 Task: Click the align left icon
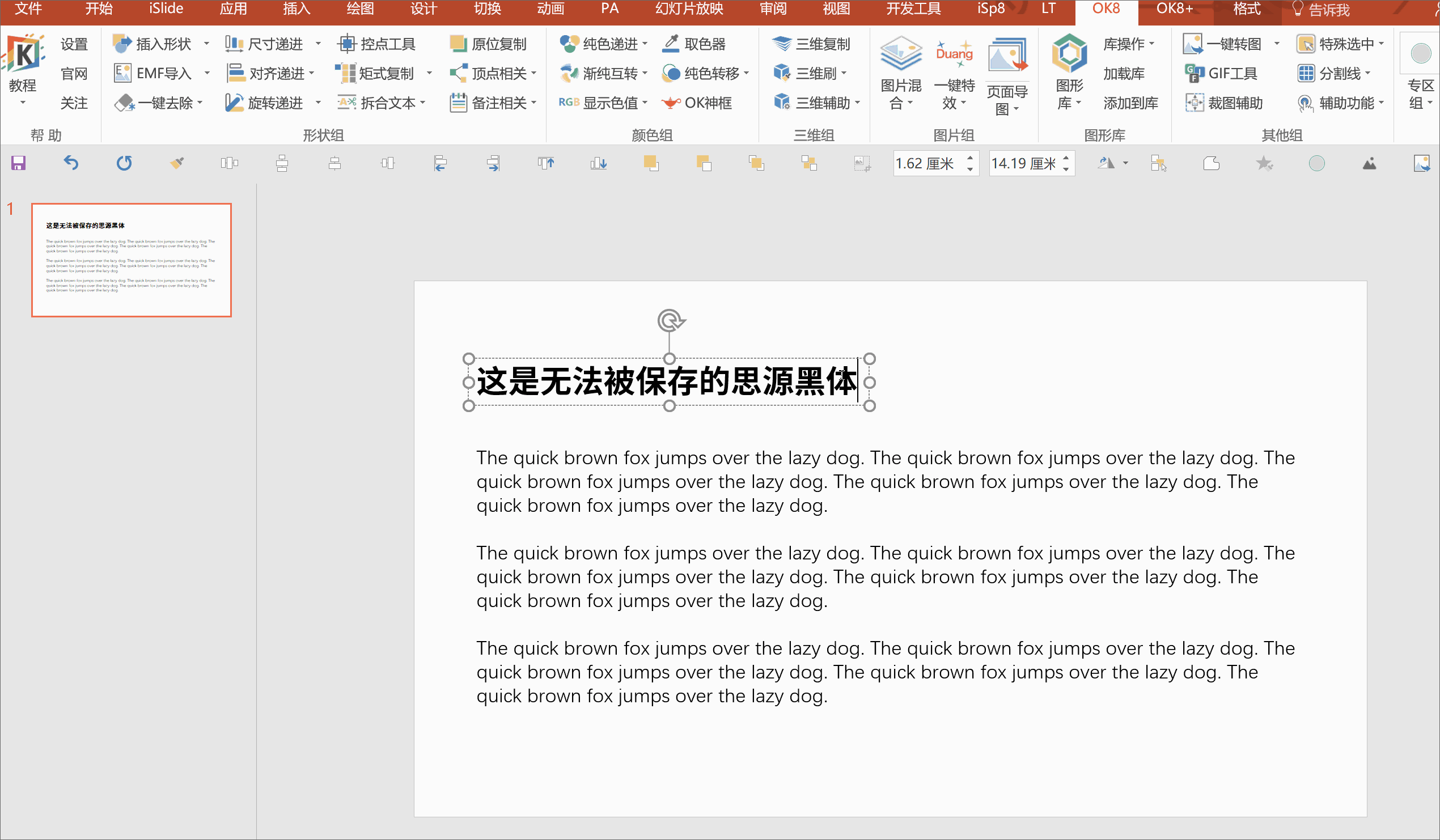pyautogui.click(x=440, y=163)
